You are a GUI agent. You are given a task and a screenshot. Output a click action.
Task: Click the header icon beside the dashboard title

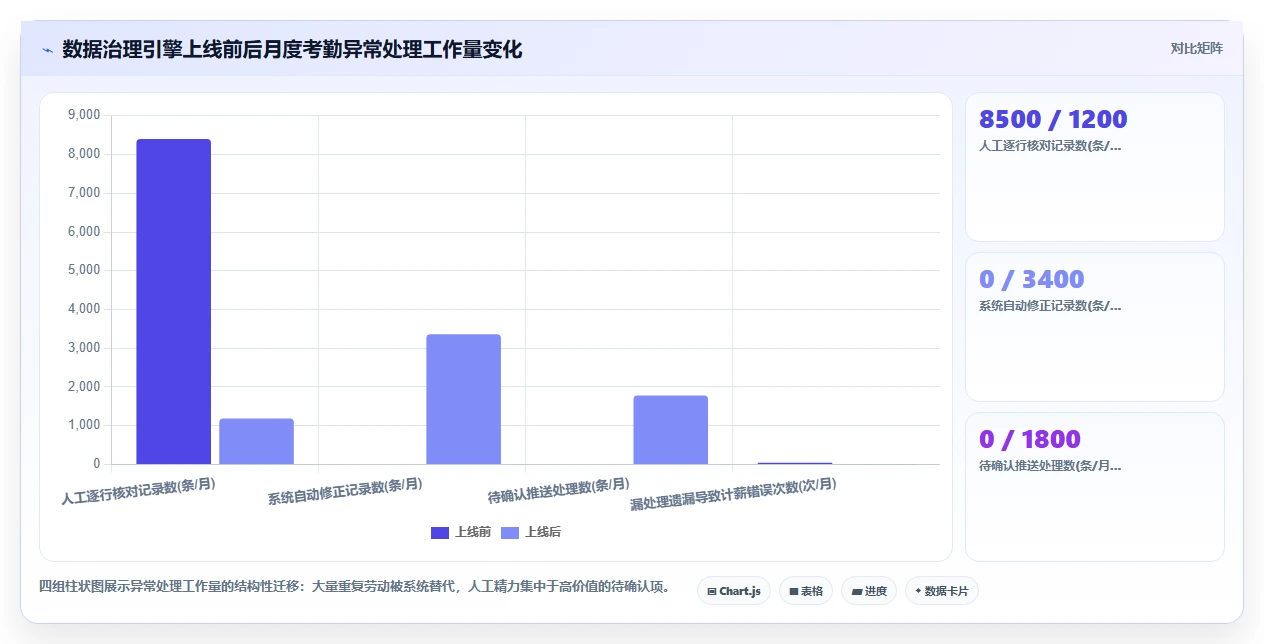click(47, 50)
